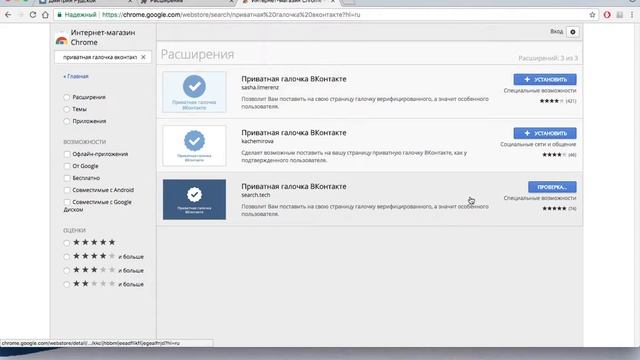Open first Приватная галочка ВКонтакте title
Viewport: 640px width, 360px height.
(x=294, y=79)
